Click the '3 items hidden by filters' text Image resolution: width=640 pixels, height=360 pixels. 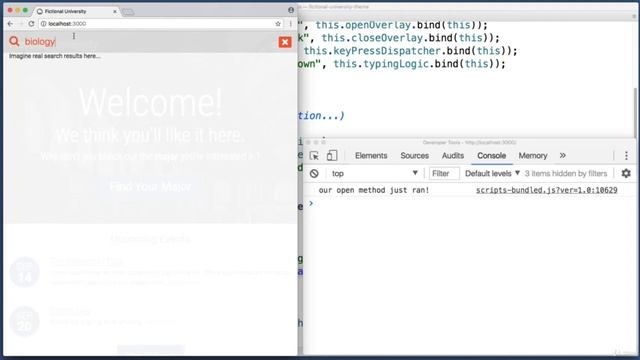pyautogui.click(x=566, y=173)
